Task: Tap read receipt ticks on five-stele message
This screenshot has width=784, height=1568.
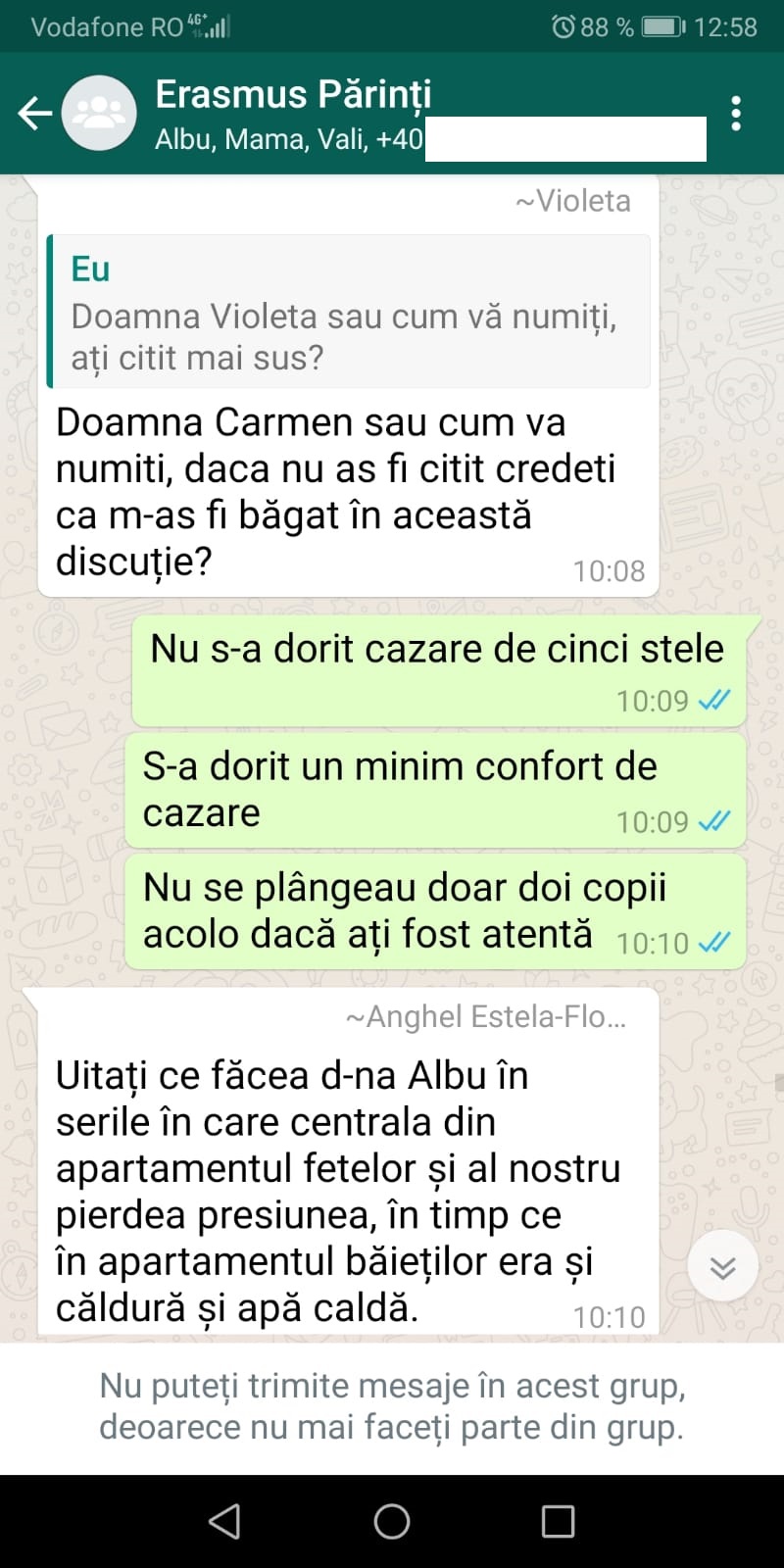Action: (x=714, y=701)
